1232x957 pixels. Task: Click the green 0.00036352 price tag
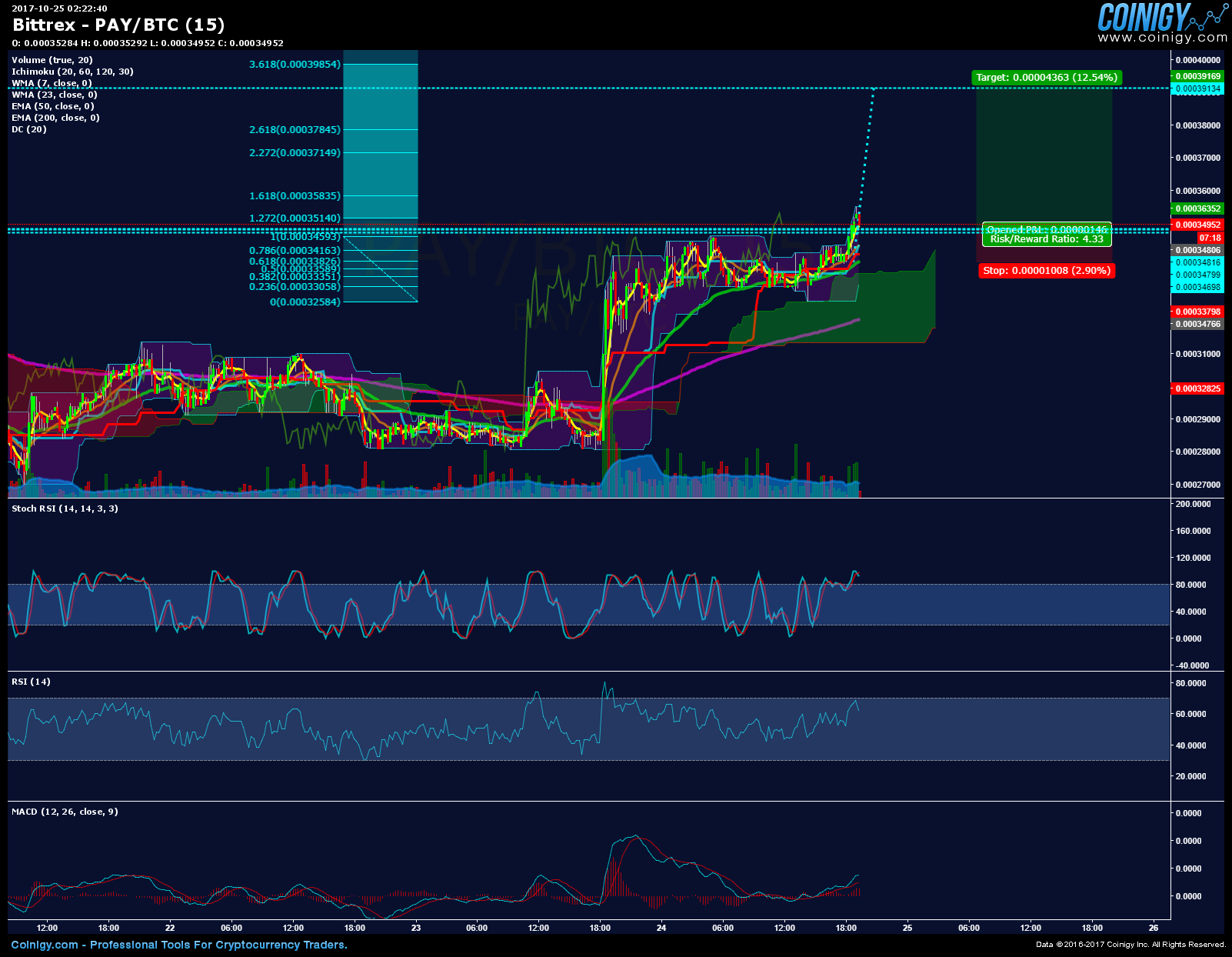point(1196,208)
